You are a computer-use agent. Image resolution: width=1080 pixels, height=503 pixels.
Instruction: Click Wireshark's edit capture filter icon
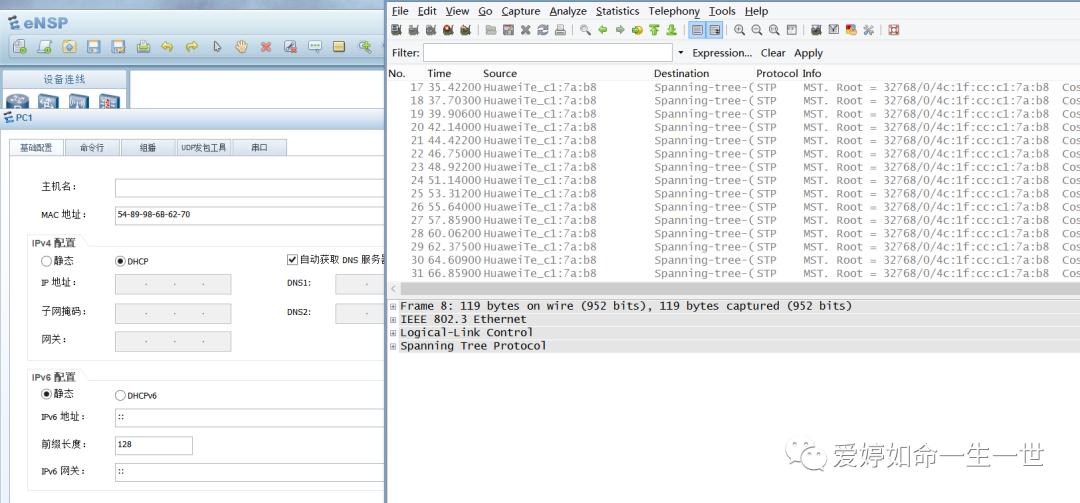point(816,30)
